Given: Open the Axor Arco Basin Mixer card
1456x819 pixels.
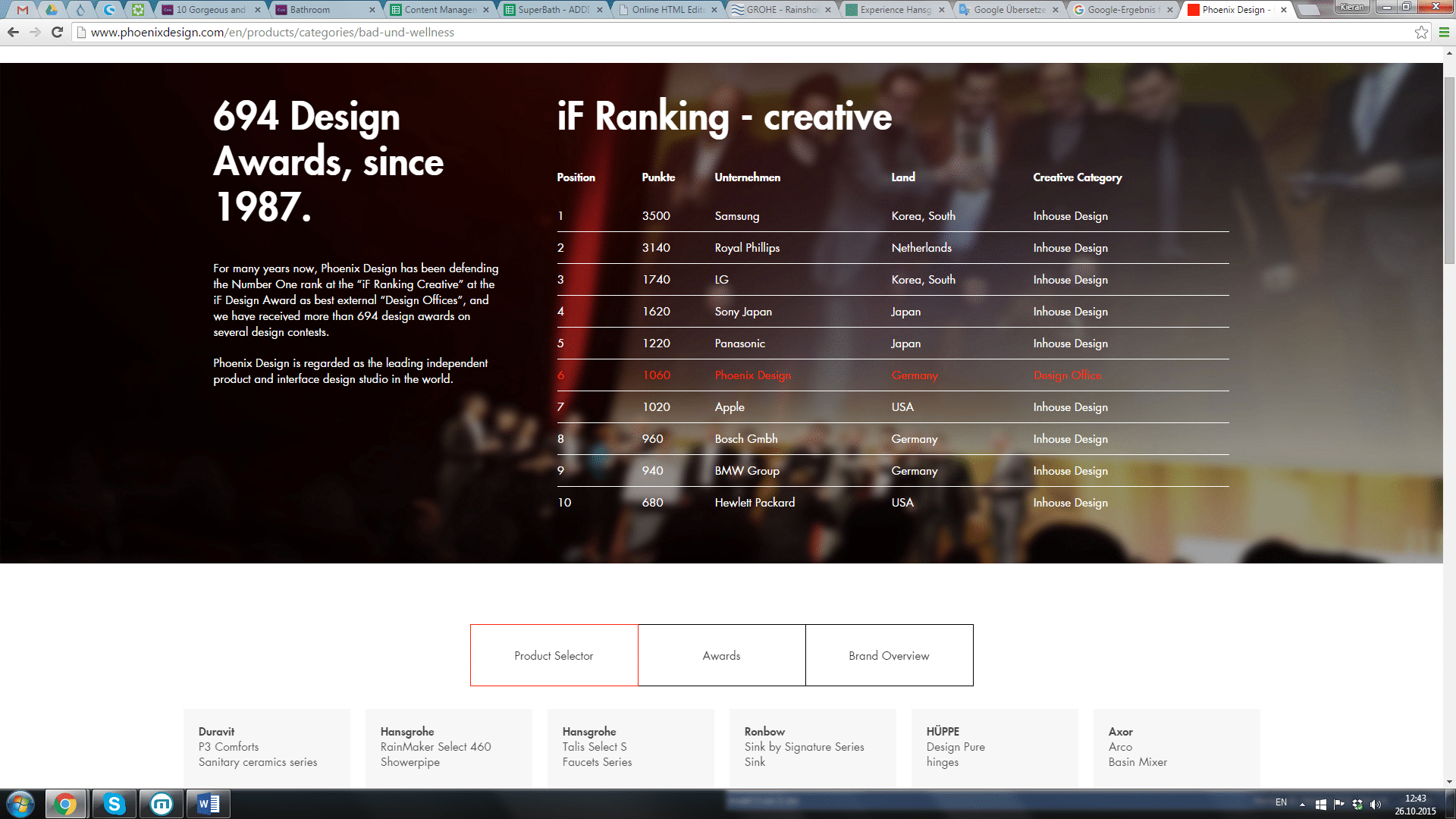Looking at the screenshot, I should (x=1177, y=748).
